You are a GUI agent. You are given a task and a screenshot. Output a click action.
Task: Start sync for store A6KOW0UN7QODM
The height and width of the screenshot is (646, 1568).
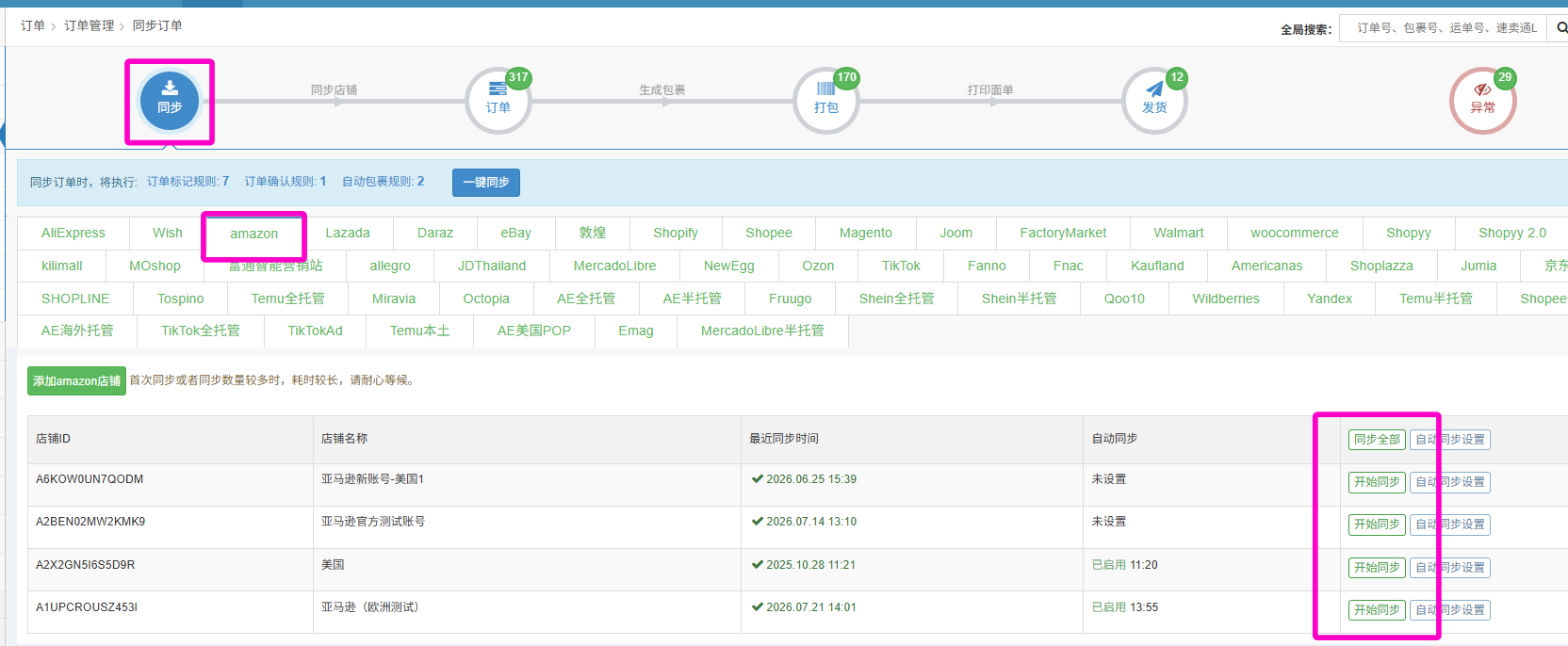(x=1377, y=481)
